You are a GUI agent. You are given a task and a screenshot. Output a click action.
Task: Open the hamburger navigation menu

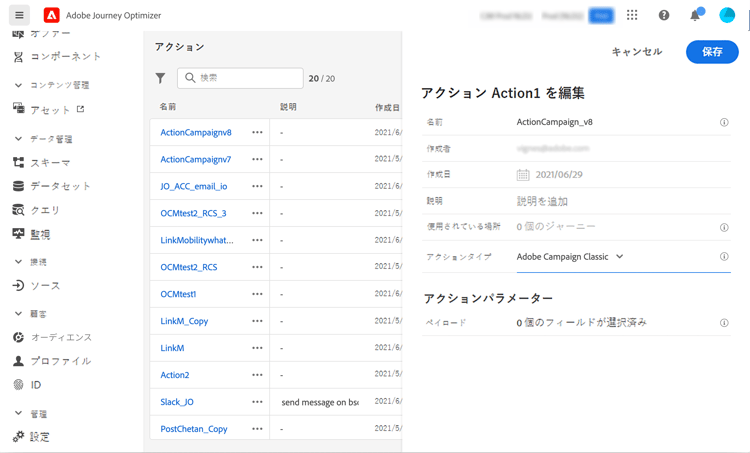[19, 15]
